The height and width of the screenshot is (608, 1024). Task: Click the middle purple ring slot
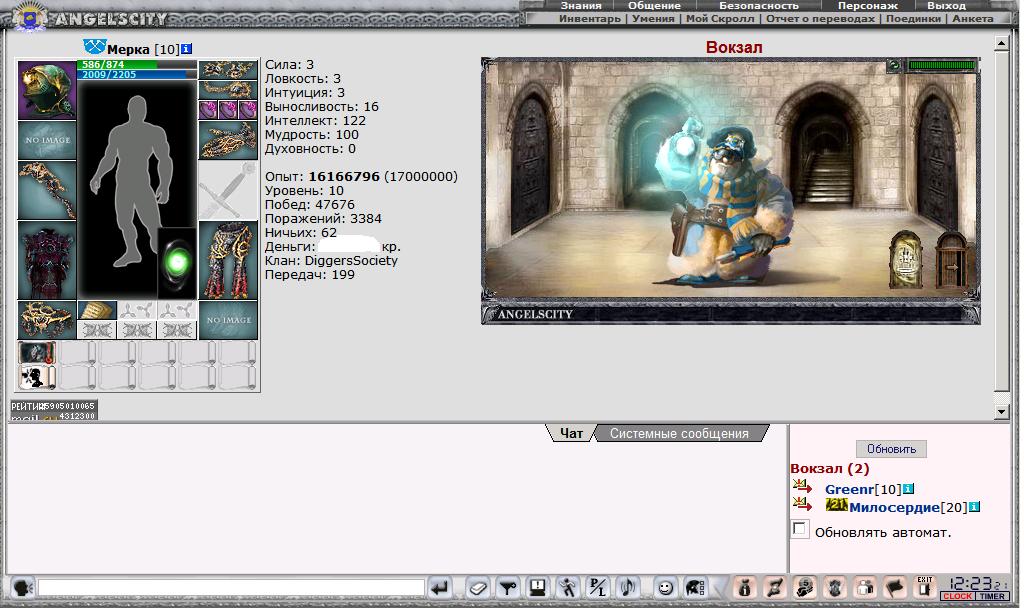pos(228,110)
